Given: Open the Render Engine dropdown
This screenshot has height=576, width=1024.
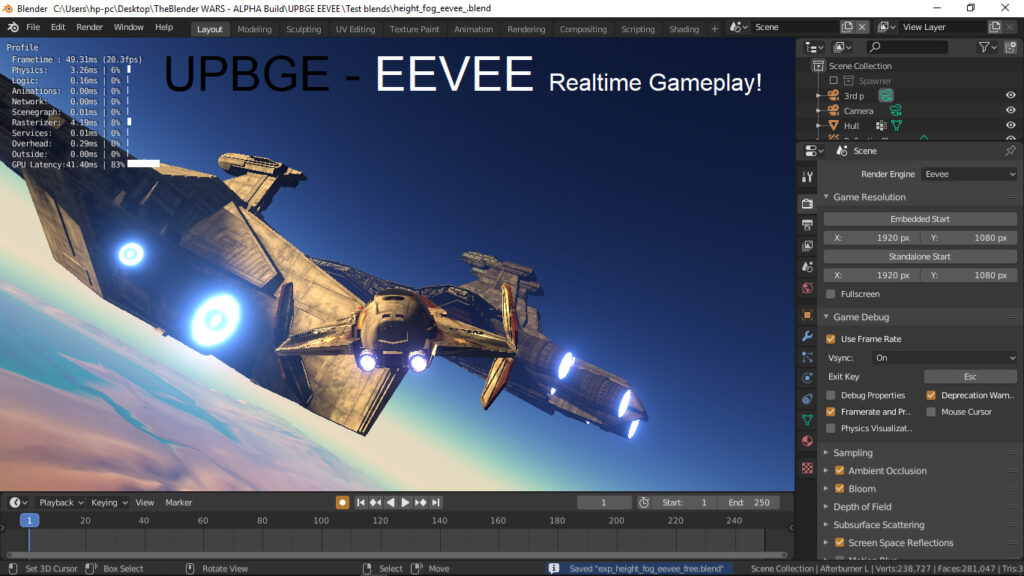Looking at the screenshot, I should pyautogui.click(x=969, y=174).
